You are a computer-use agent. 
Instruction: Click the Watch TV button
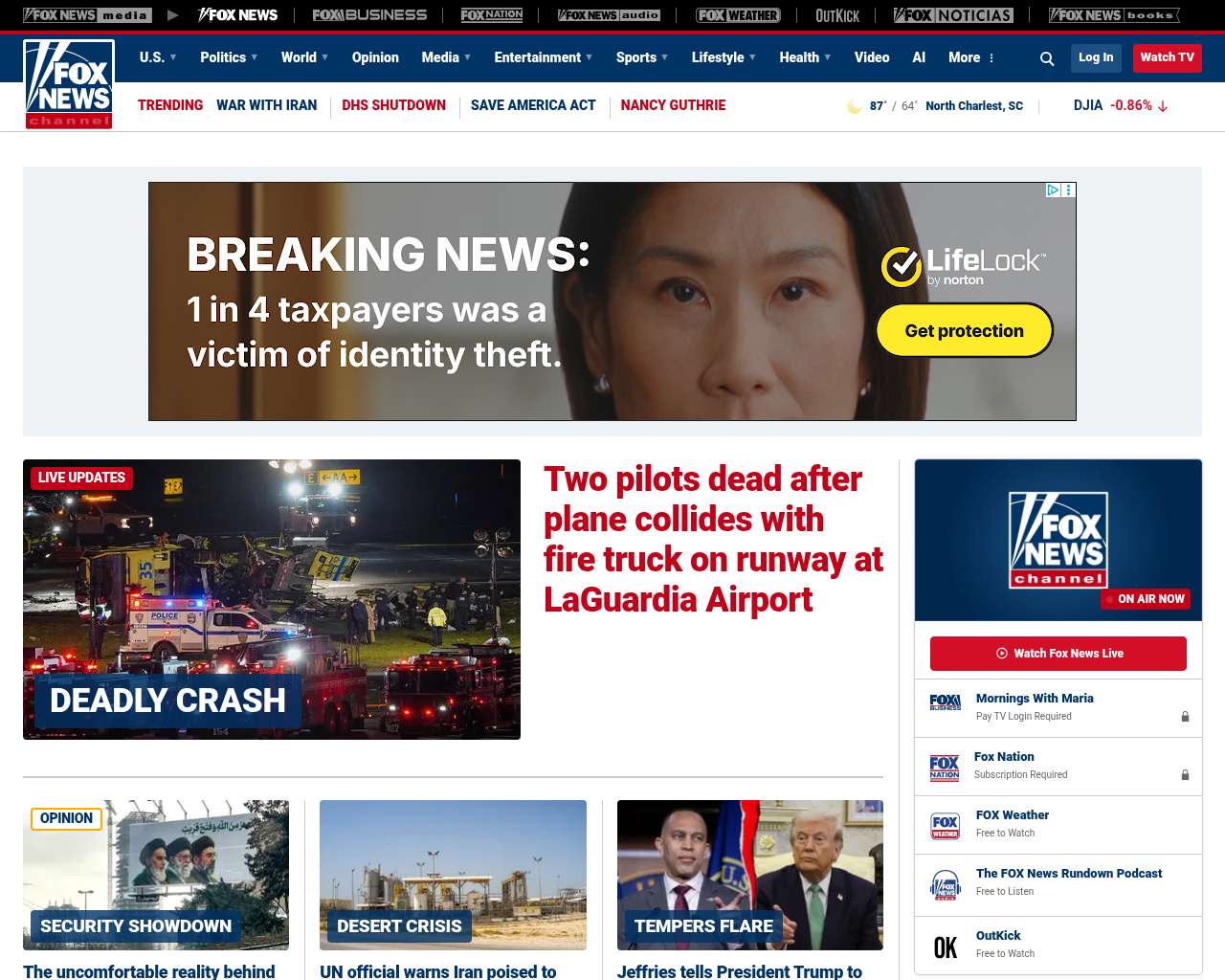1167,57
